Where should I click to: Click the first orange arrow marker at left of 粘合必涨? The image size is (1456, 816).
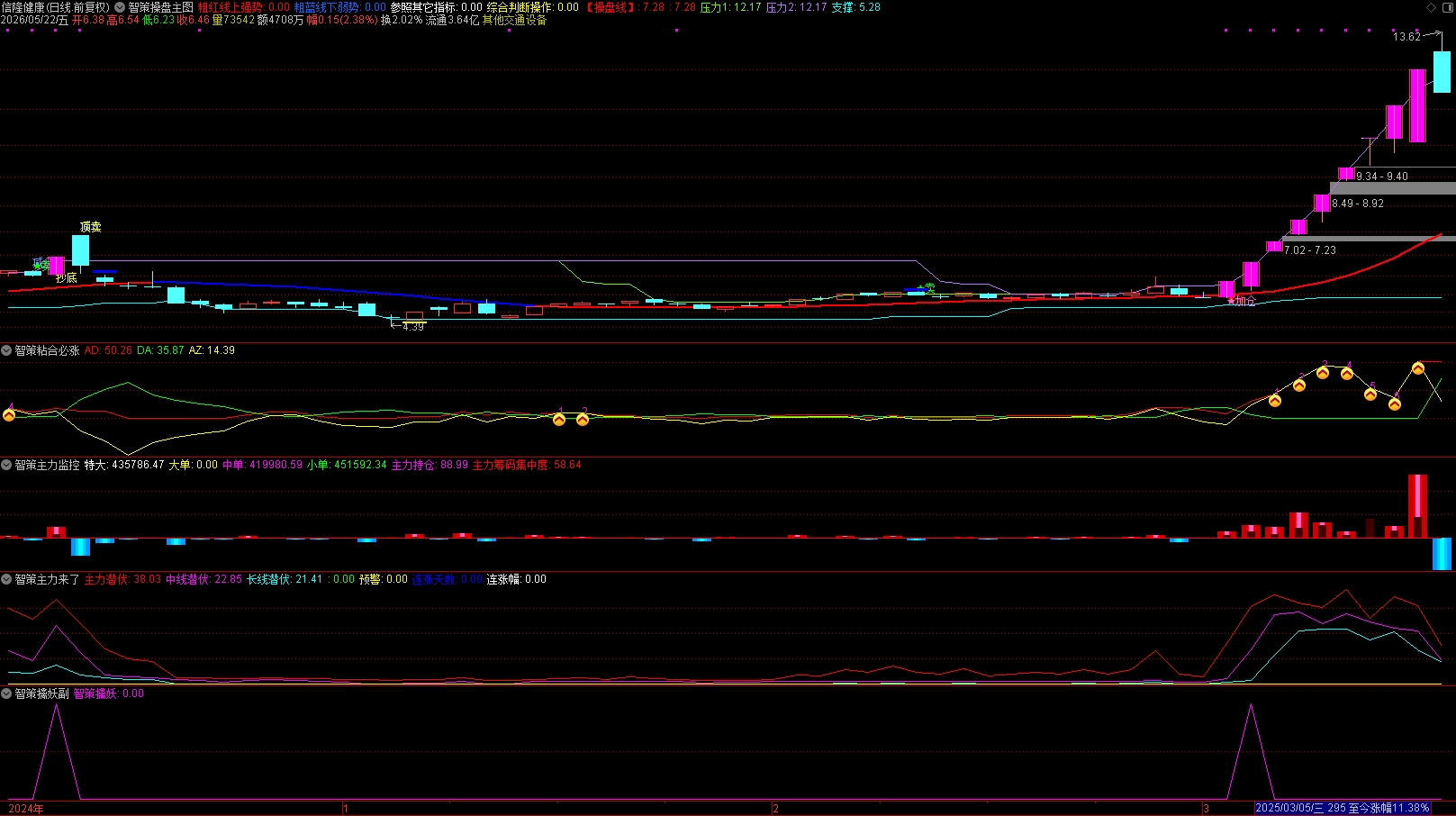click(9, 414)
